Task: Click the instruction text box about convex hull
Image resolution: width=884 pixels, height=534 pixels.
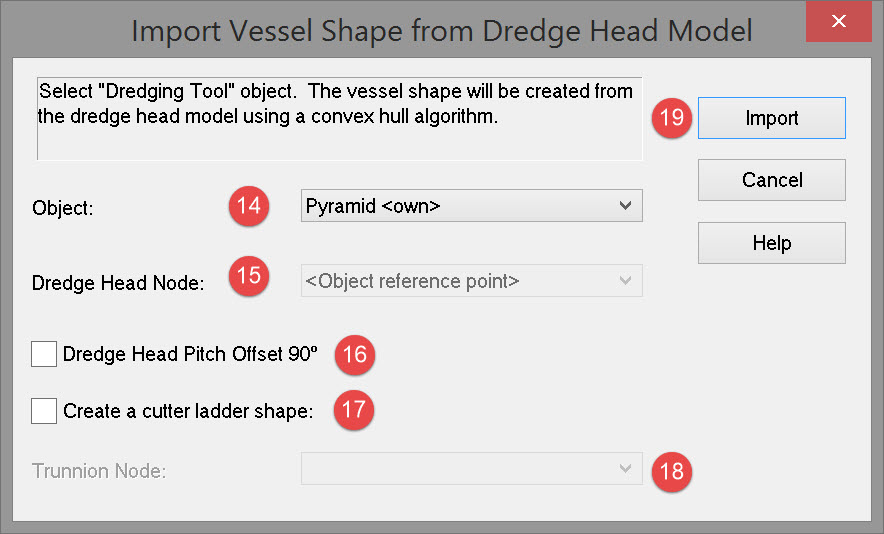Action: click(x=339, y=118)
